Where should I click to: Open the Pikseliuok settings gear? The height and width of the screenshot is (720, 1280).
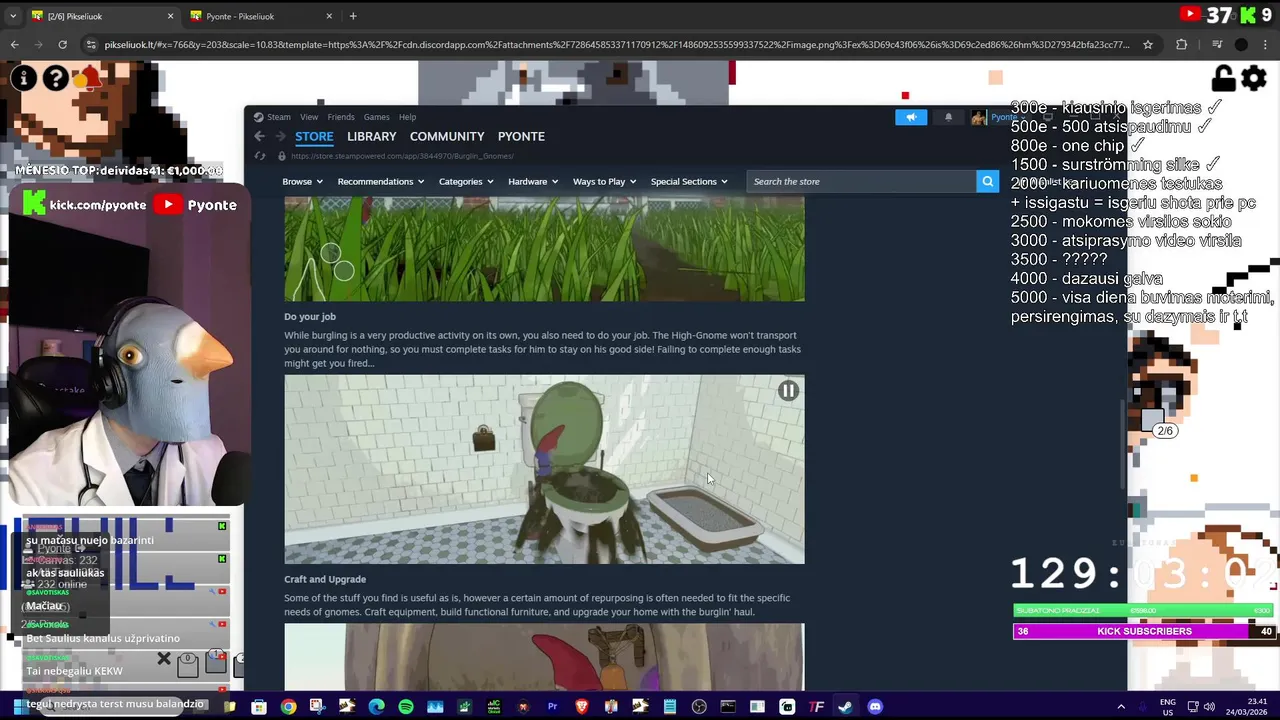(x=1254, y=78)
